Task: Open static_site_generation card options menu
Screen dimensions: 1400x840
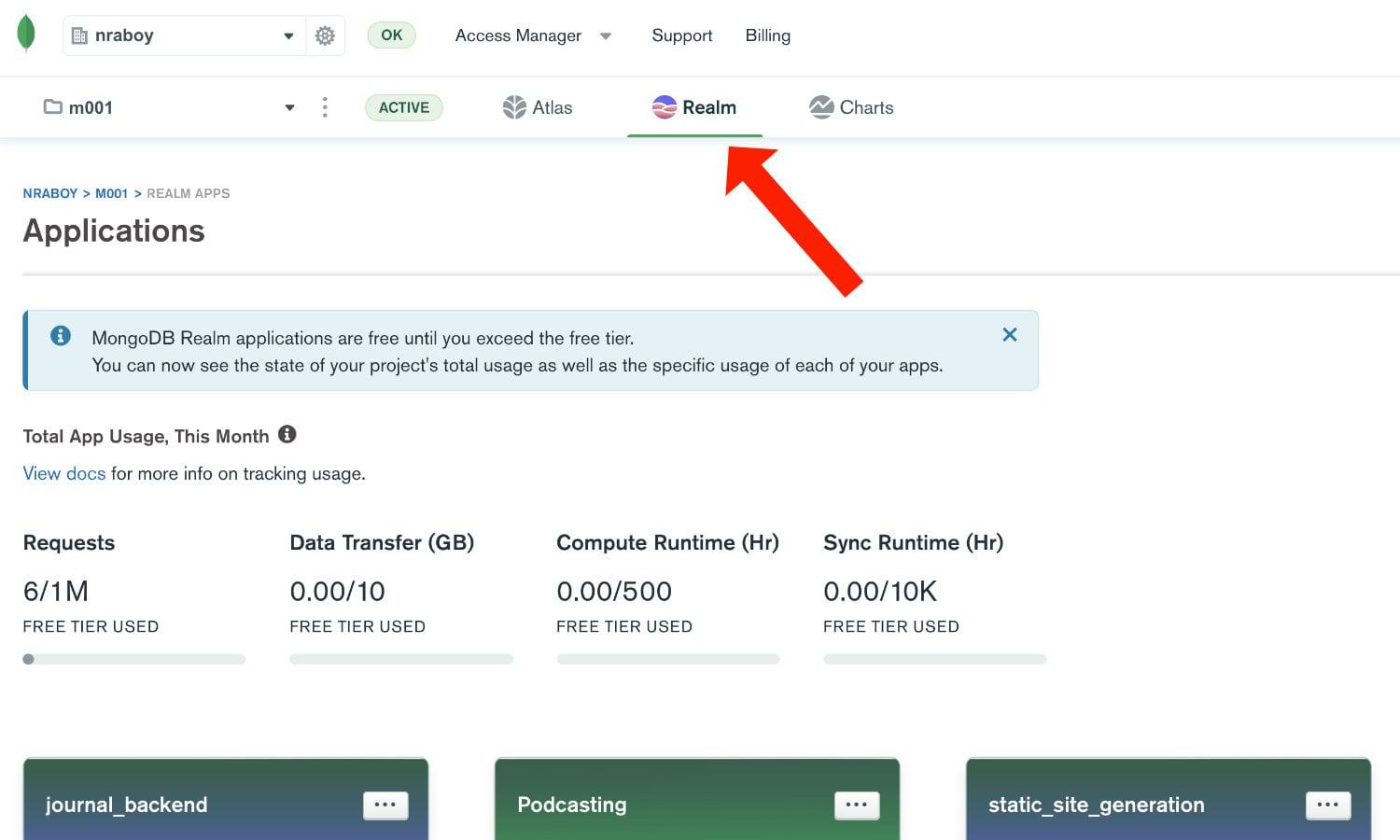Action: 1328,805
